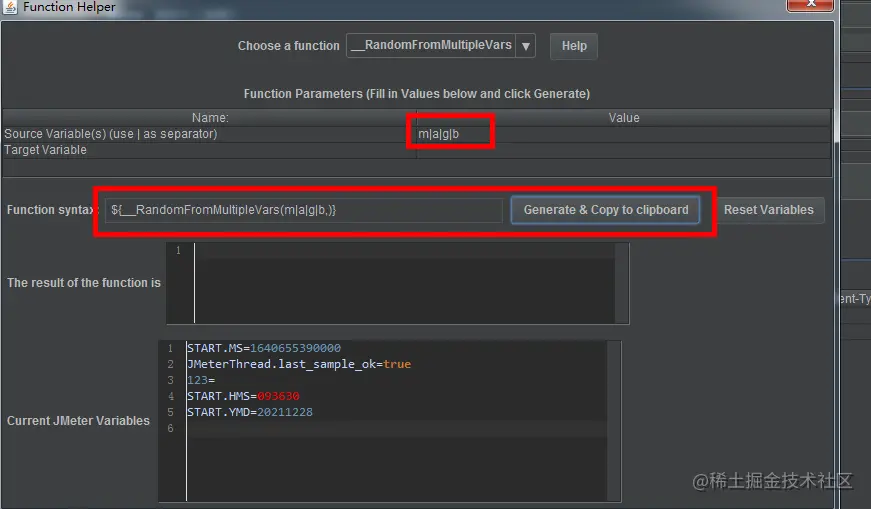
Task: Click the result area vertical scrollbar
Action: pos(622,283)
